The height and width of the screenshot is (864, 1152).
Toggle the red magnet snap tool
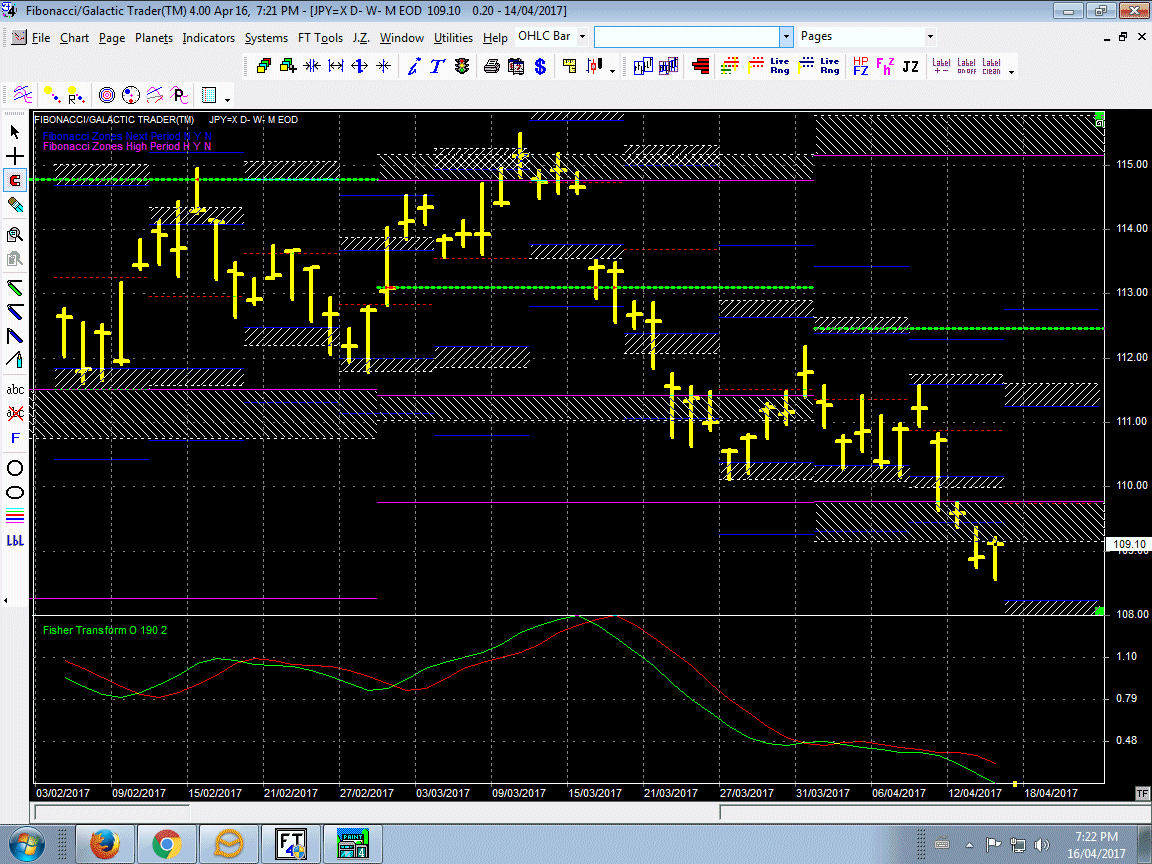point(15,180)
